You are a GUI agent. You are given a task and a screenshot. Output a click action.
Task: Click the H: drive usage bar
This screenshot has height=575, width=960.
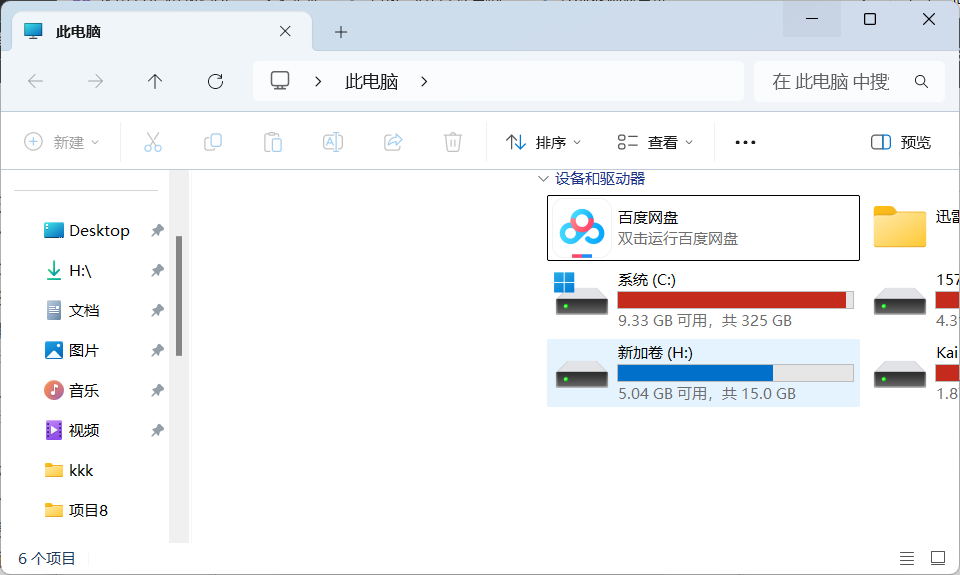[x=735, y=373]
